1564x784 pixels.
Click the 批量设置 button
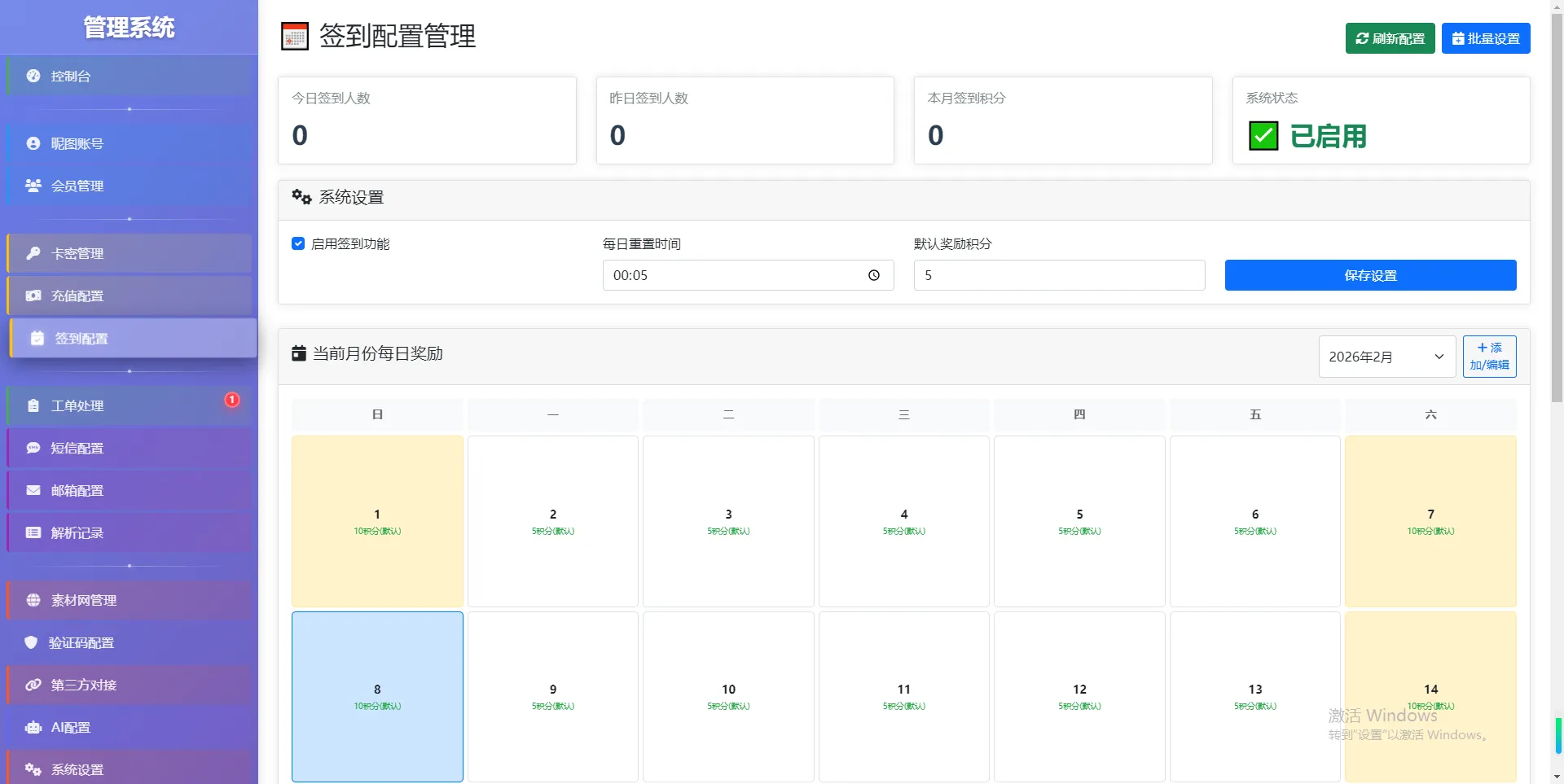tap(1485, 38)
